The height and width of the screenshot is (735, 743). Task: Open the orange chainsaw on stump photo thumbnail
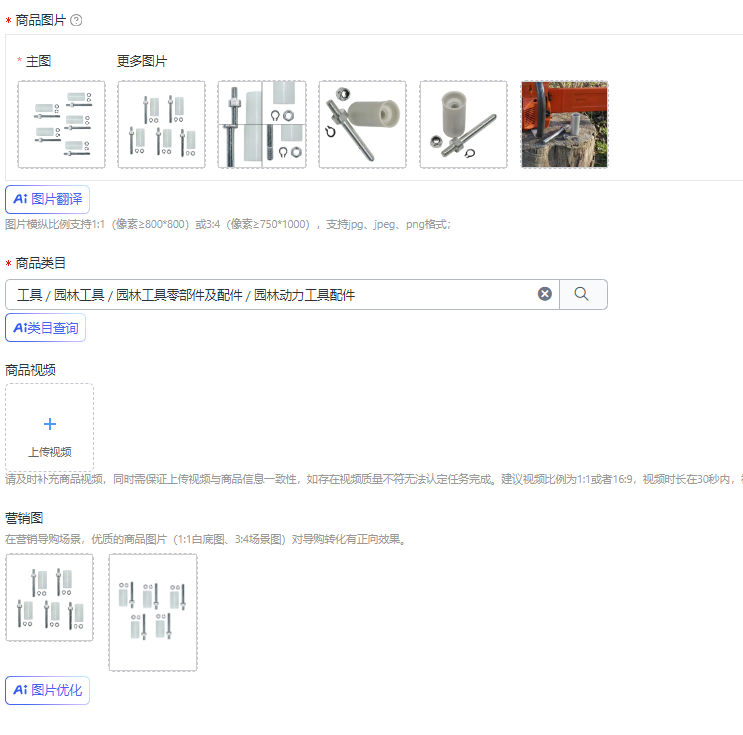click(564, 125)
